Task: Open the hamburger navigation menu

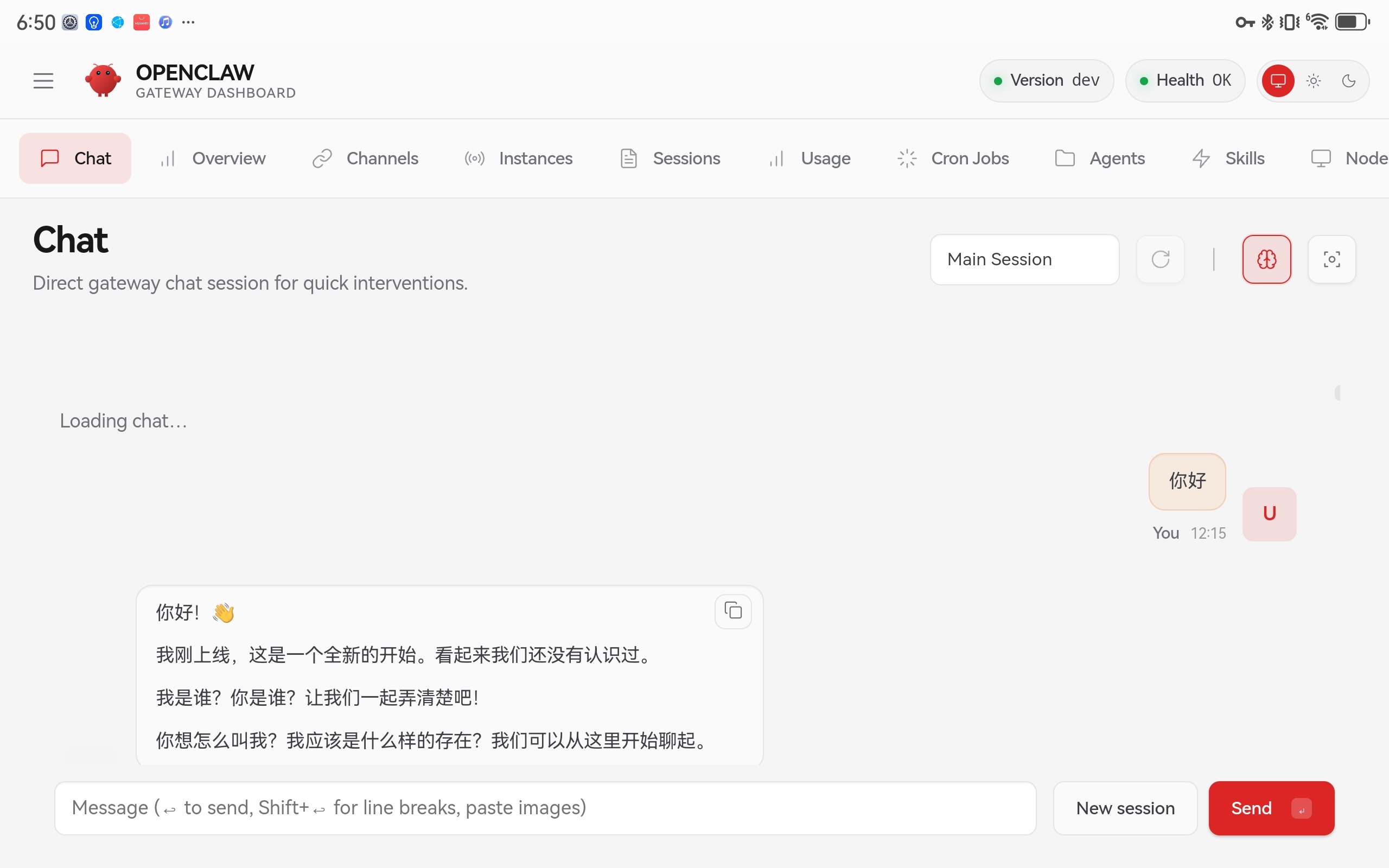Action: tap(43, 80)
